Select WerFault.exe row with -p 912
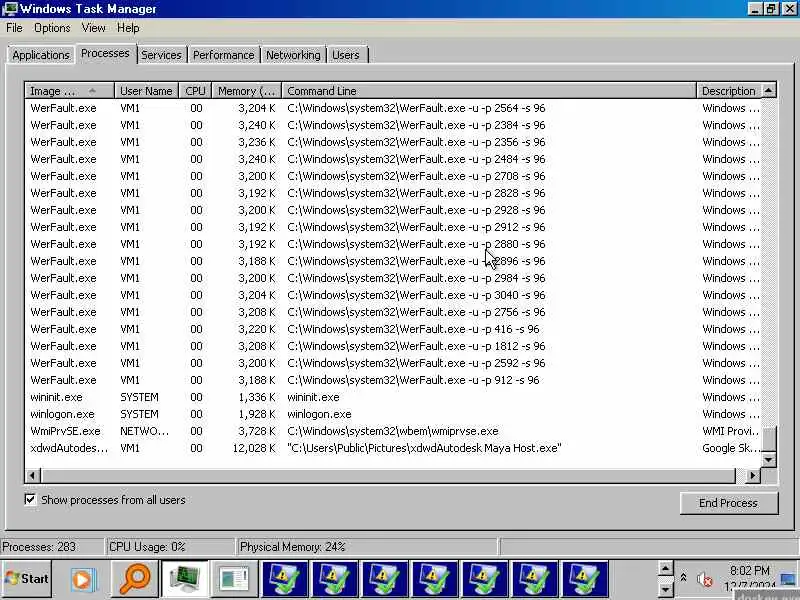This screenshot has height=600, width=800. coord(393,380)
